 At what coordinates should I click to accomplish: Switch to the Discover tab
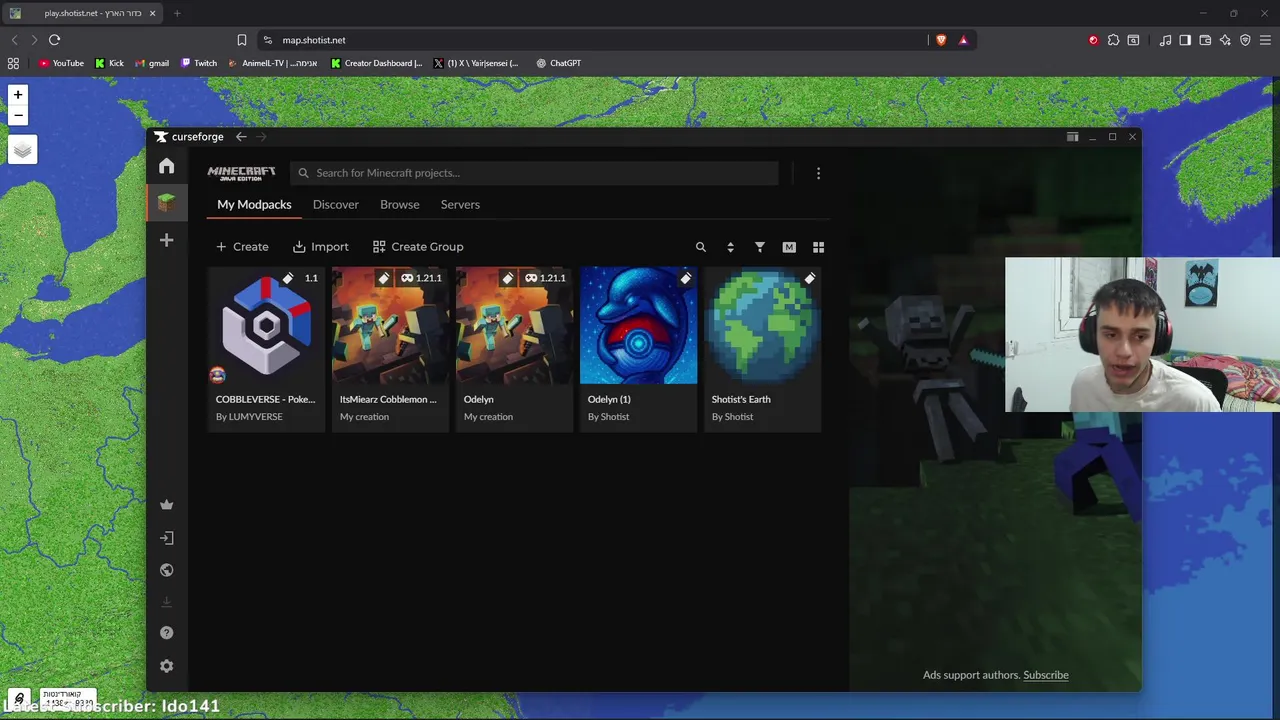336,204
